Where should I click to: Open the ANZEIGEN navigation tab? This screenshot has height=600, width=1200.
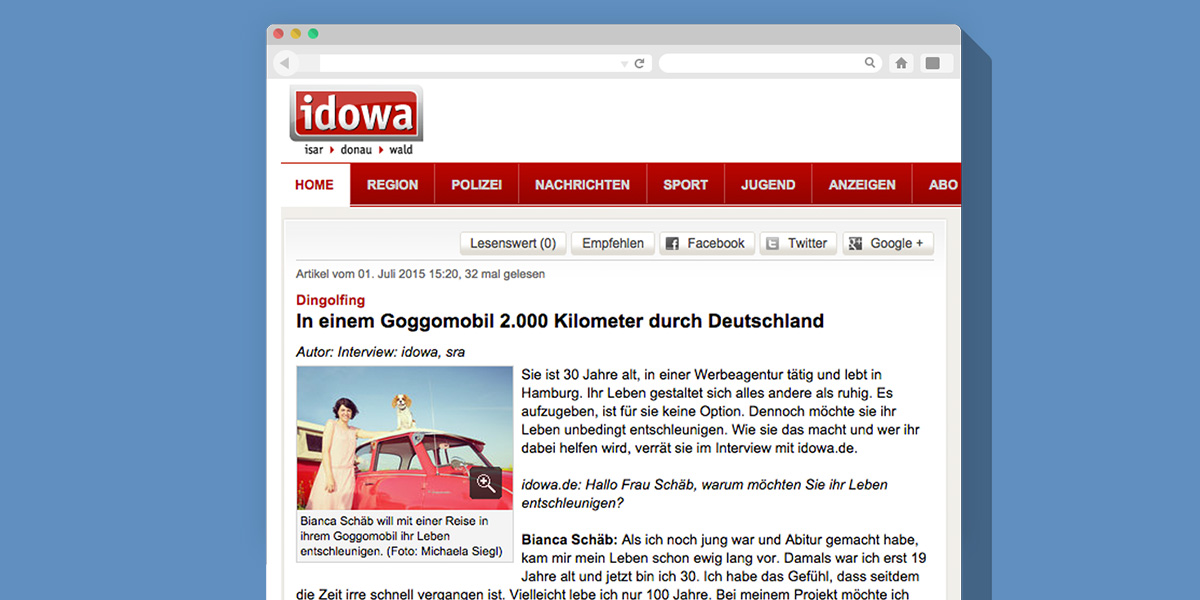tap(862, 185)
